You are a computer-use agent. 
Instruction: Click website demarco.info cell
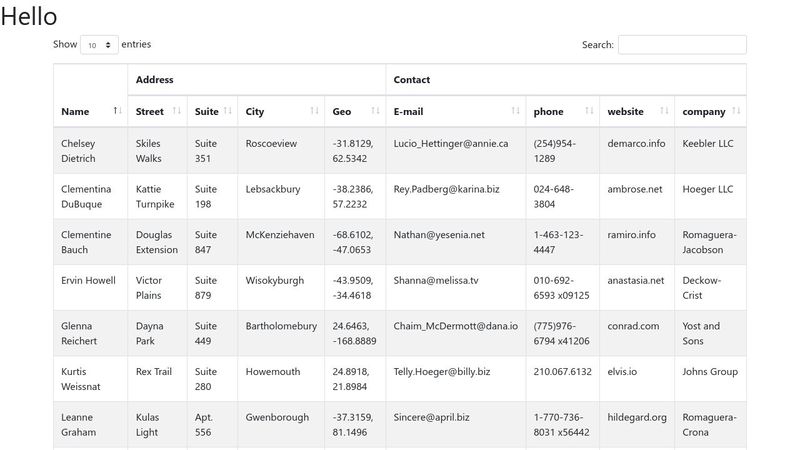[636, 144]
